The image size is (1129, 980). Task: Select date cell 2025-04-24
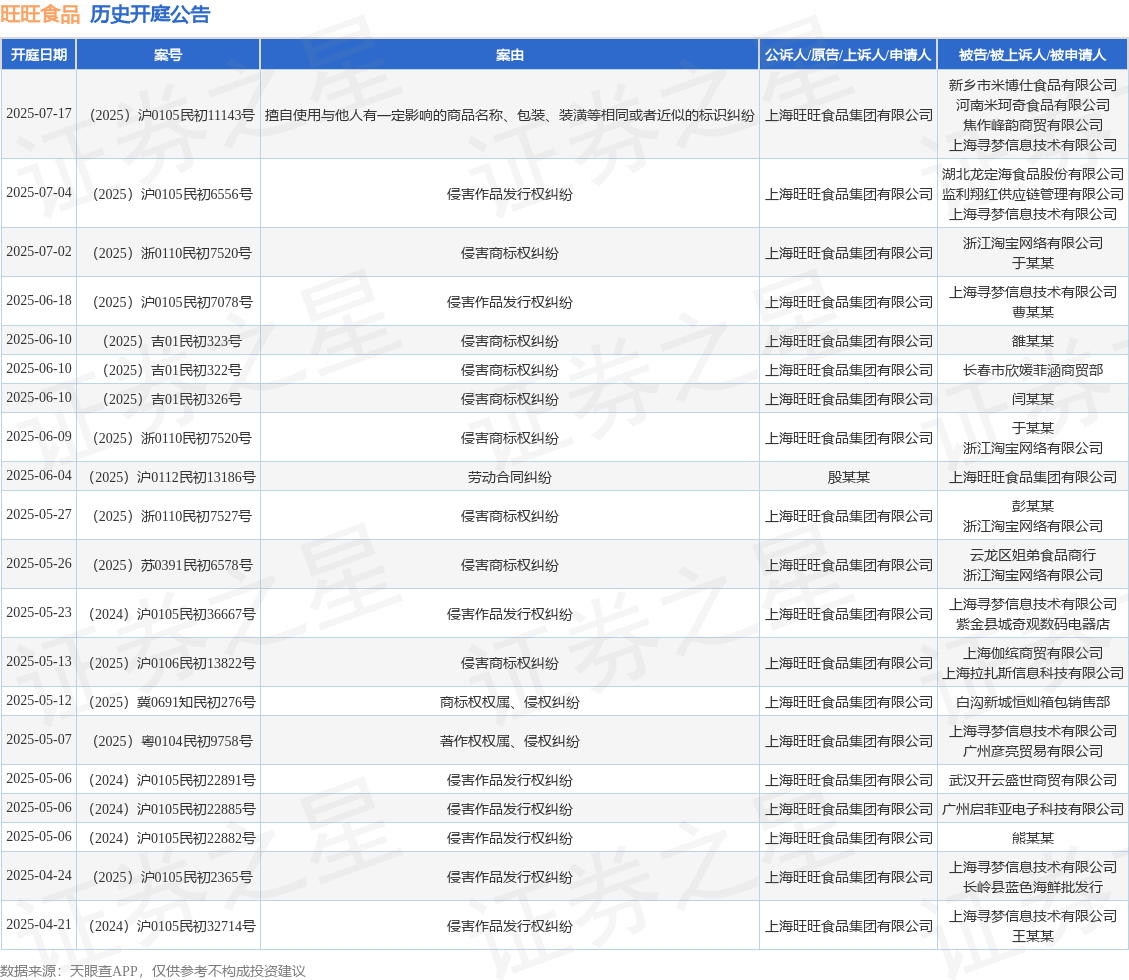pyautogui.click(x=39, y=876)
